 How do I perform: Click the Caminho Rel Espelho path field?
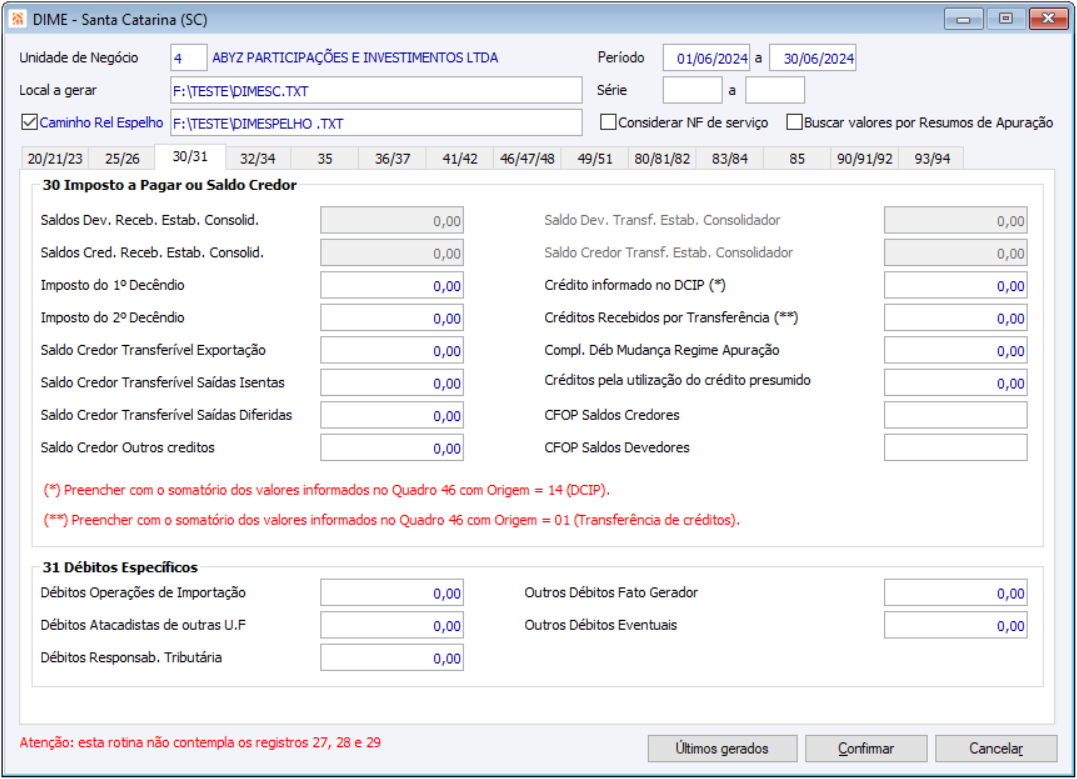(x=376, y=123)
